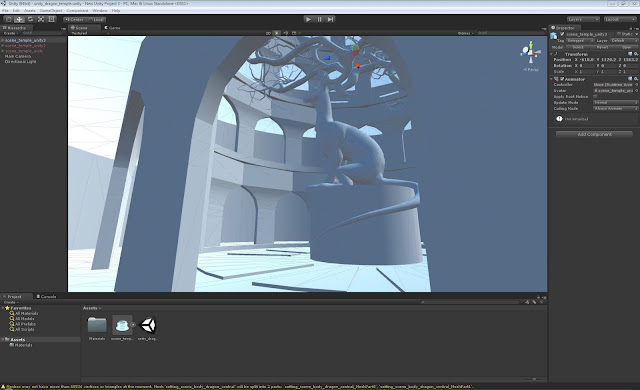Toggle the Animator component enabled checkbox
Image resolution: width=640 pixels, height=390 pixels.
click(562, 79)
